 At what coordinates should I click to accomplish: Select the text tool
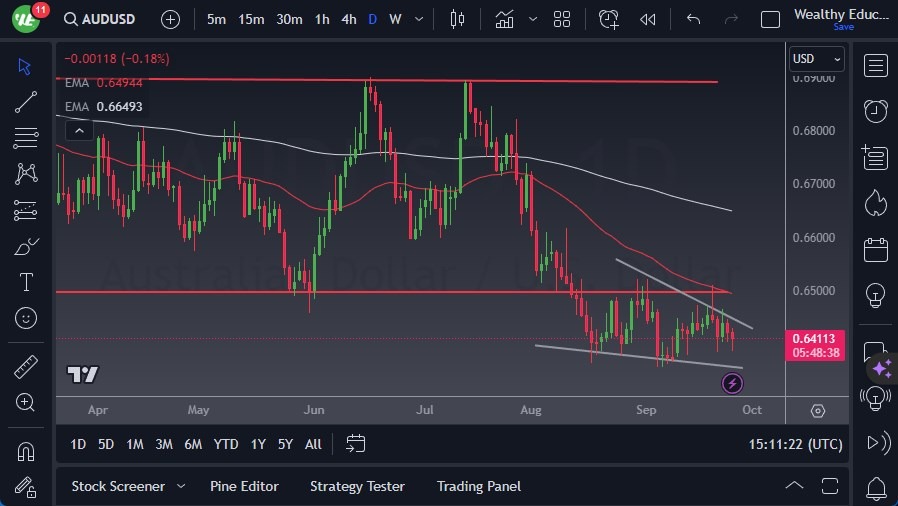tap(26, 282)
